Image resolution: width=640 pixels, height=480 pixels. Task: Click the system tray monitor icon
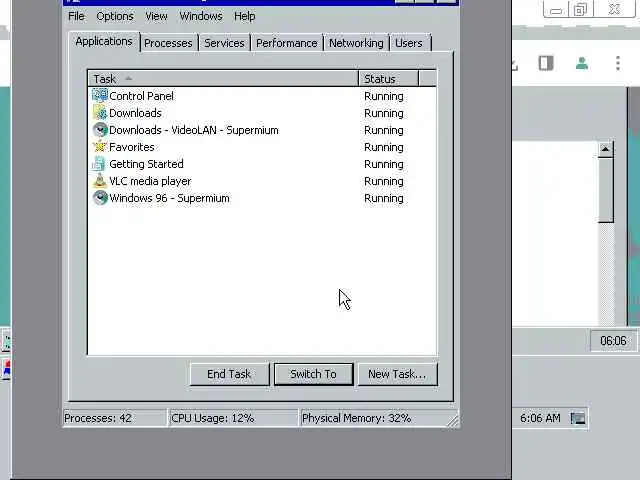[578, 418]
